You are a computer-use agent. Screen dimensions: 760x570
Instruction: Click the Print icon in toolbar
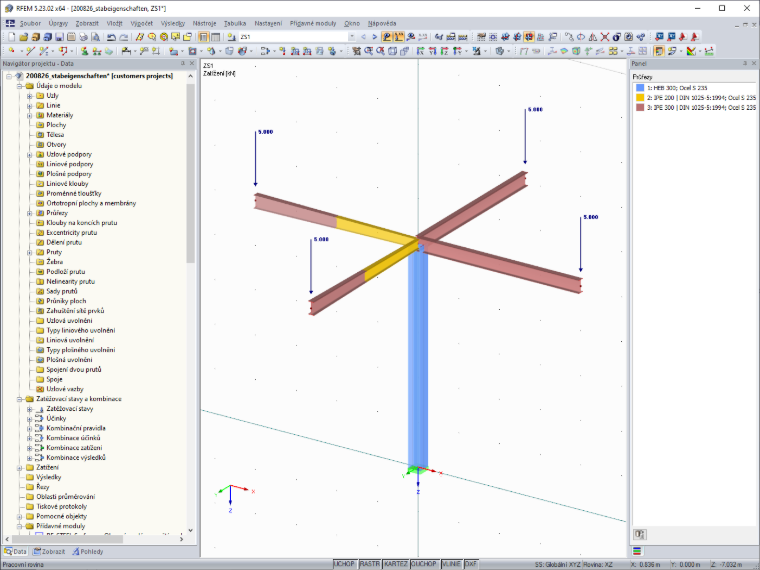coord(83,37)
